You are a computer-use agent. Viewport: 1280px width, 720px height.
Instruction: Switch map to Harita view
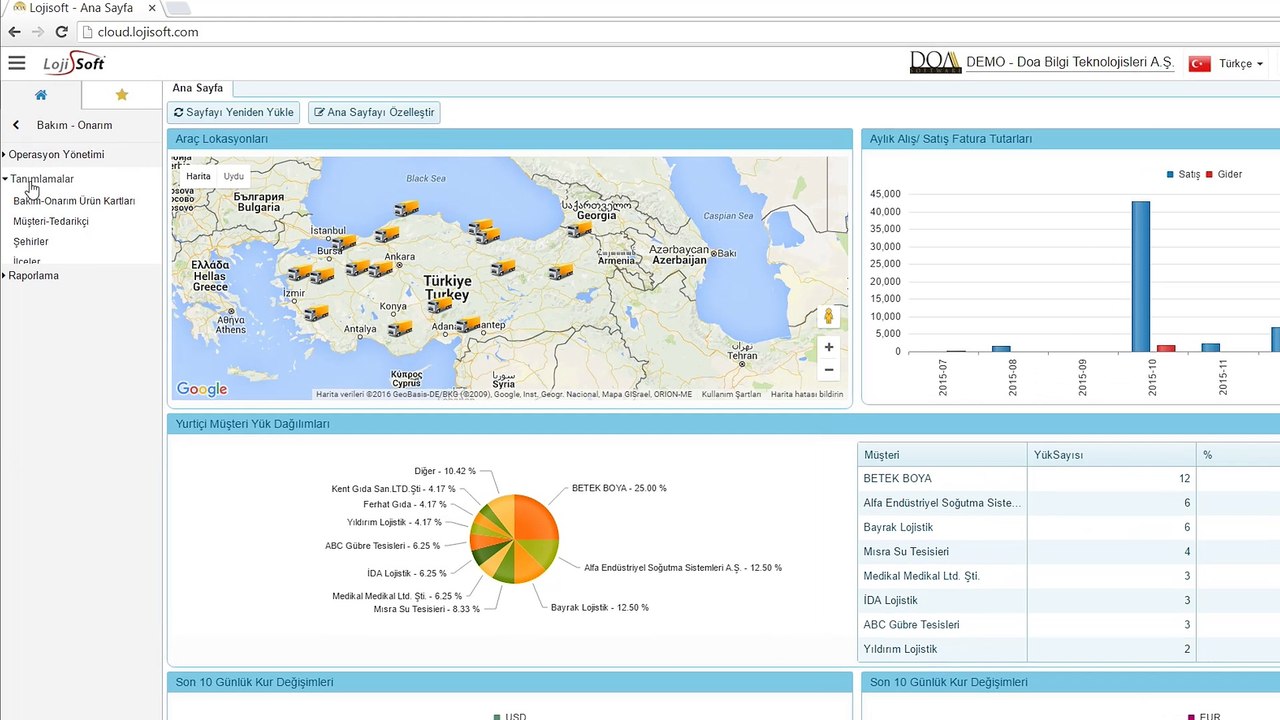coord(198,176)
